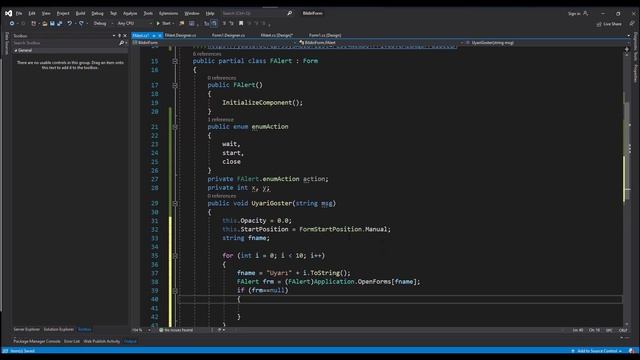The height and width of the screenshot is (360, 640).
Task: Switch to the Form1.cs [Design] tab
Action: 325,36
